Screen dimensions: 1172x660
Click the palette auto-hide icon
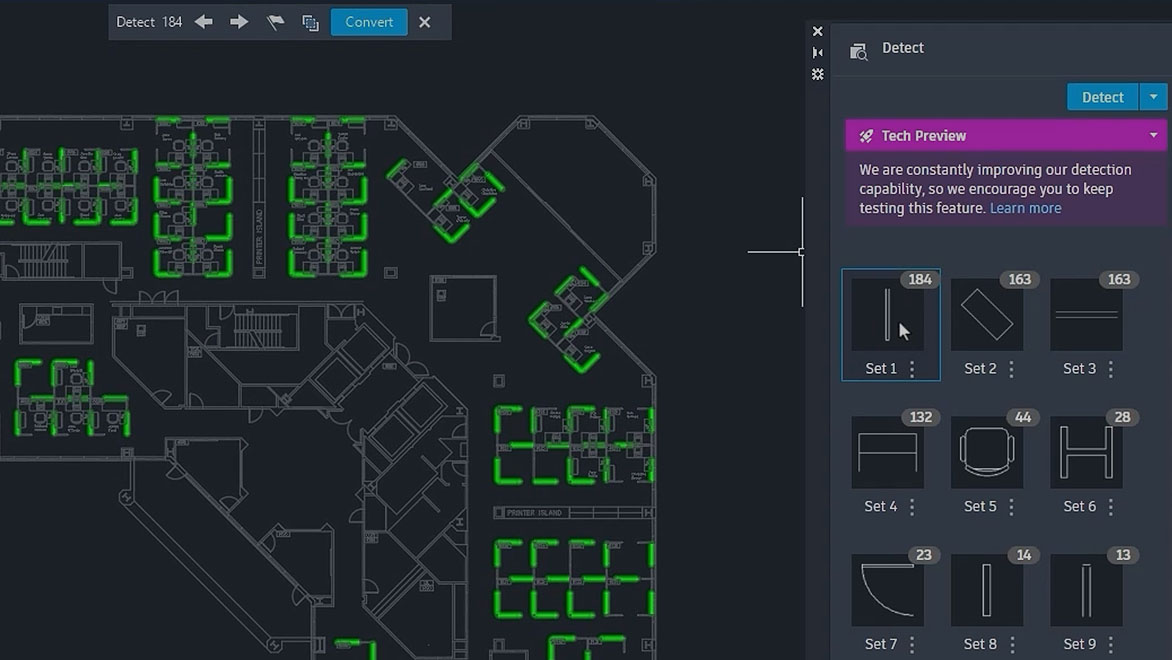(818, 53)
